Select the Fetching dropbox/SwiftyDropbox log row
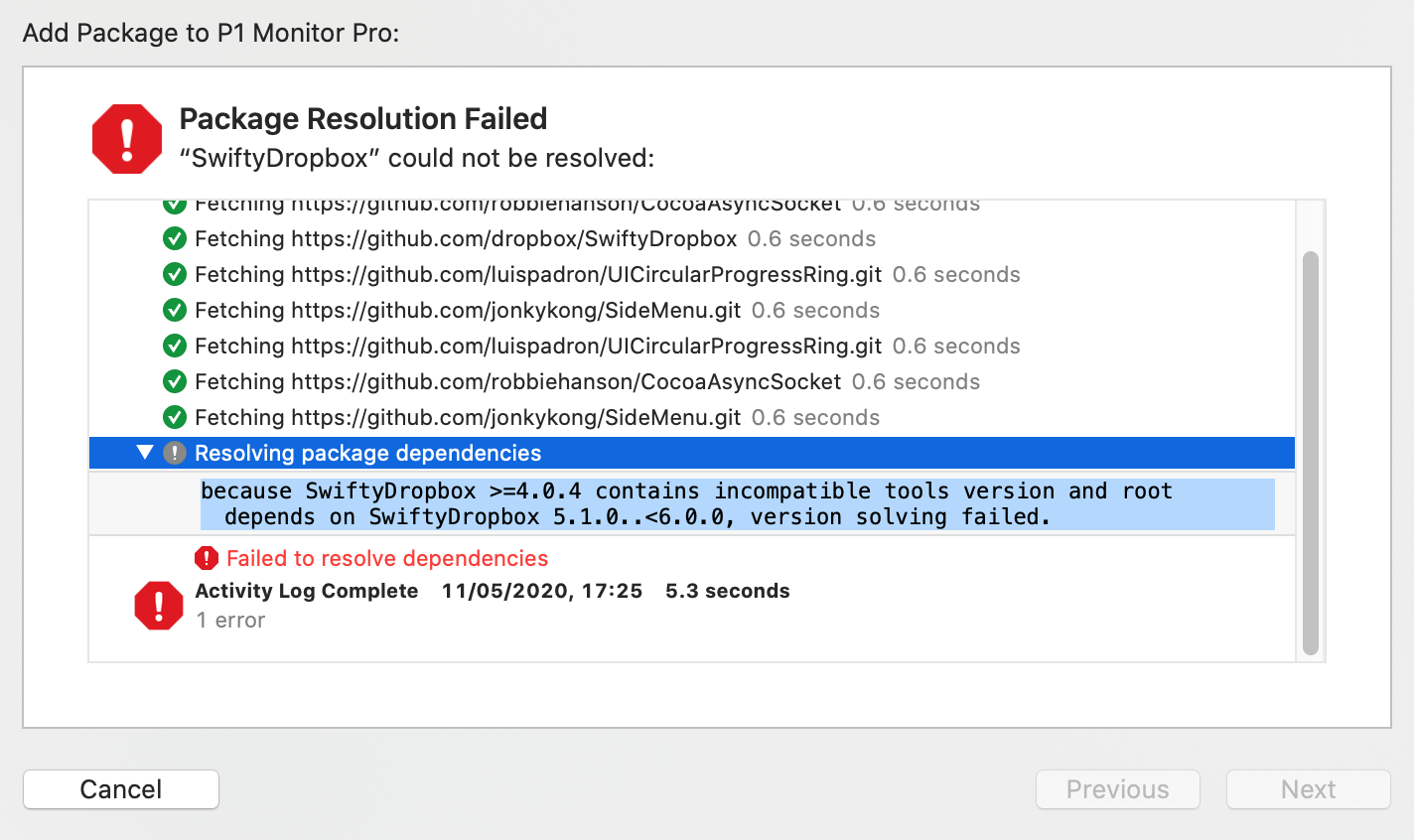Image resolution: width=1414 pixels, height=840 pixels. [692, 239]
